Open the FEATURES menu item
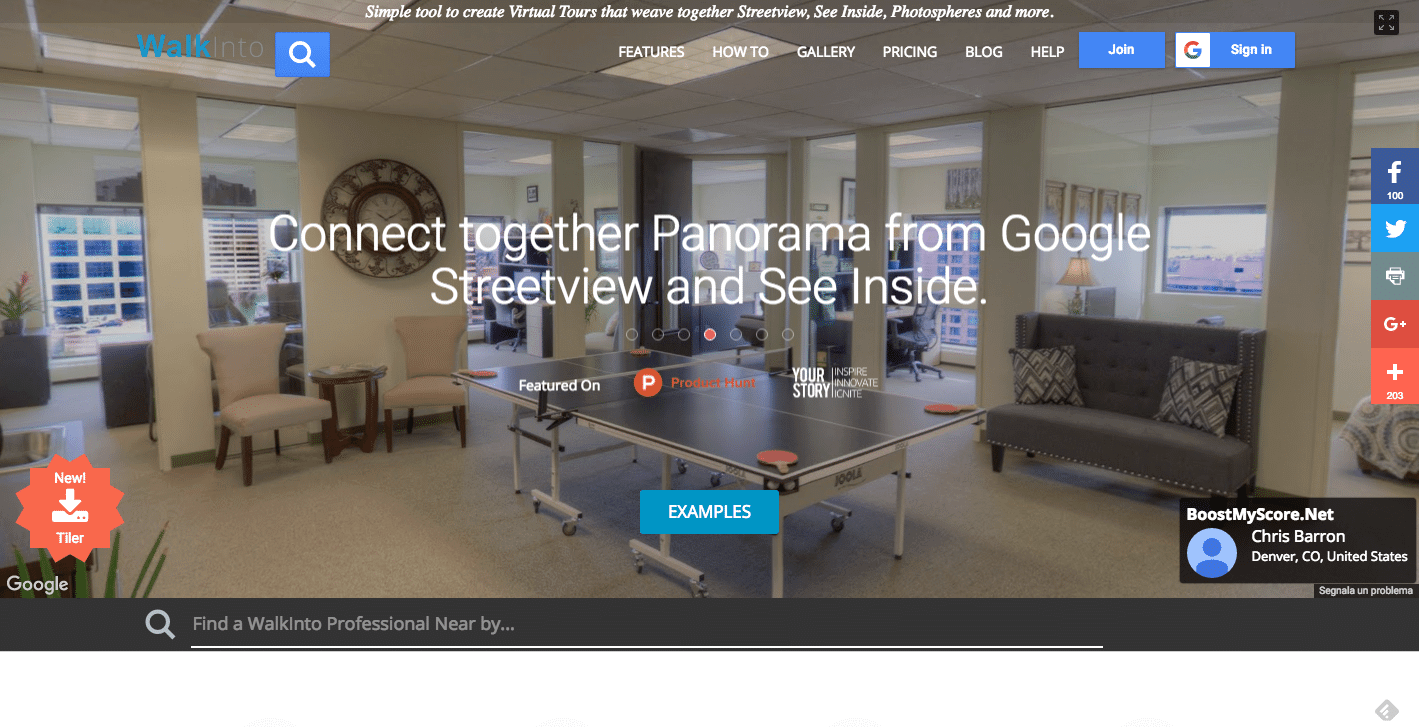This screenshot has height=727, width=1419. (651, 52)
